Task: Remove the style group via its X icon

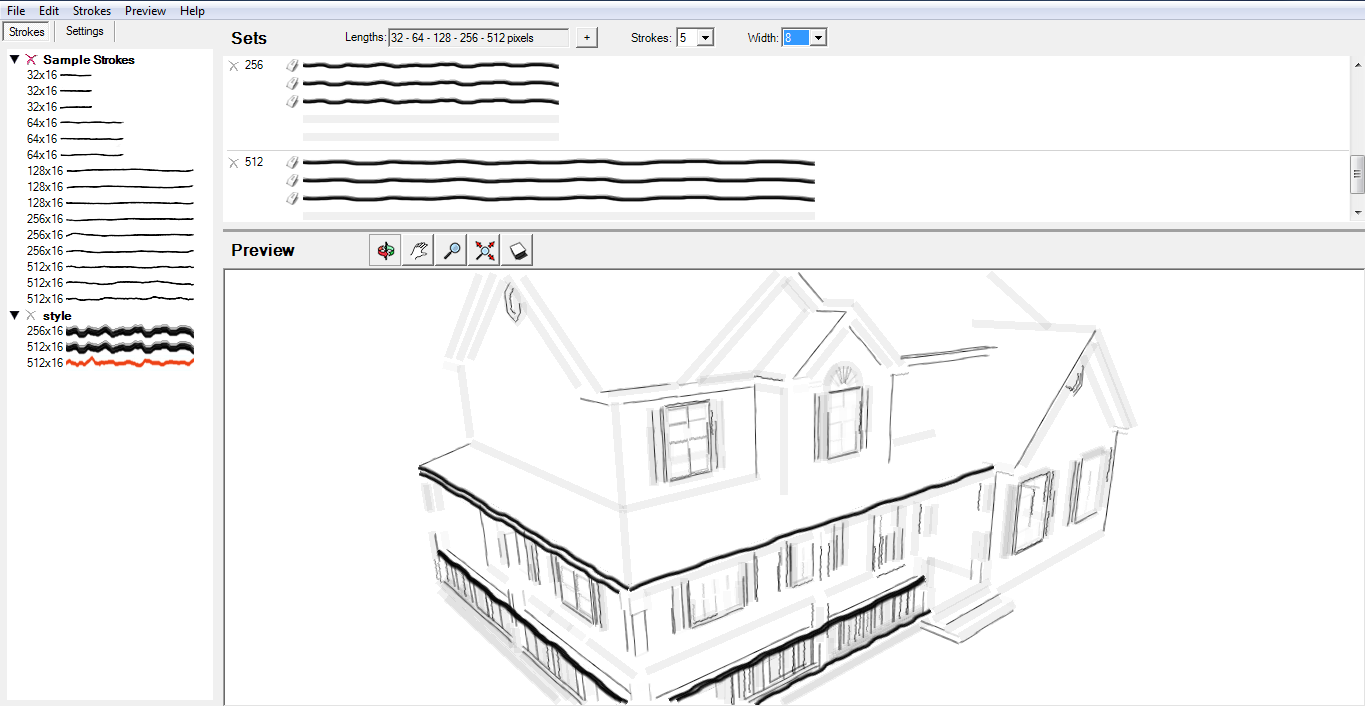Action: pos(31,315)
